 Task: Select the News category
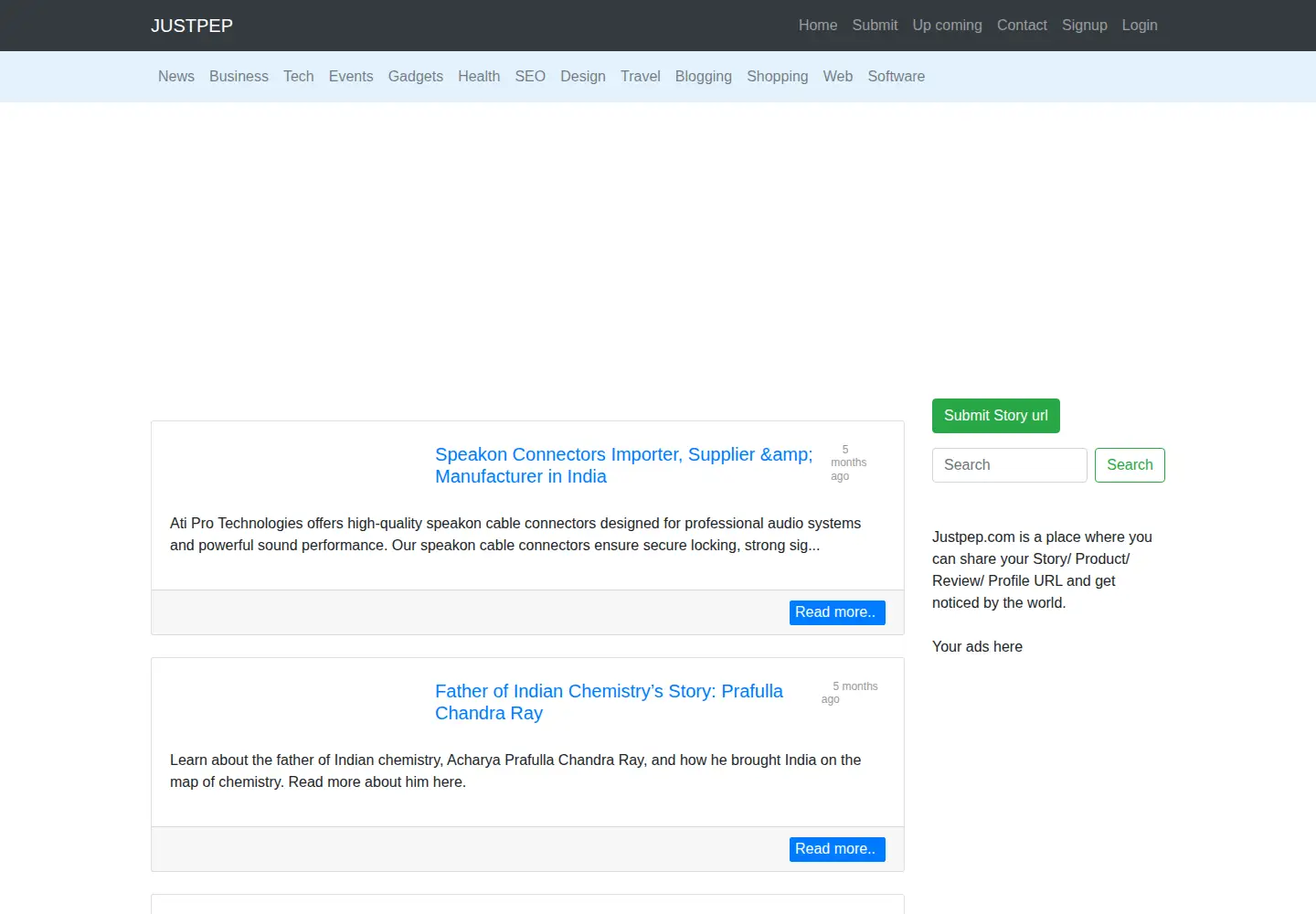click(176, 77)
